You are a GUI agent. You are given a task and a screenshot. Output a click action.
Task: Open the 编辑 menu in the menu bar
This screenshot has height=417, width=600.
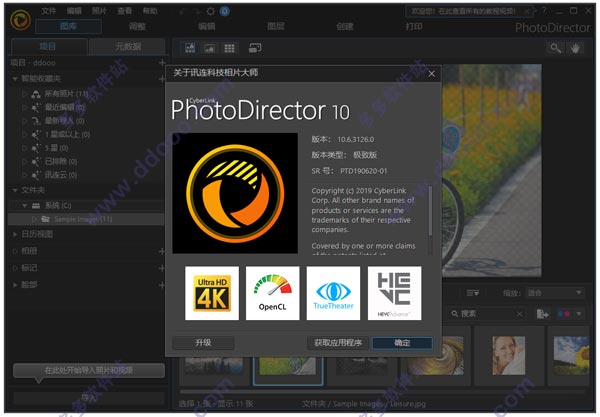click(74, 11)
